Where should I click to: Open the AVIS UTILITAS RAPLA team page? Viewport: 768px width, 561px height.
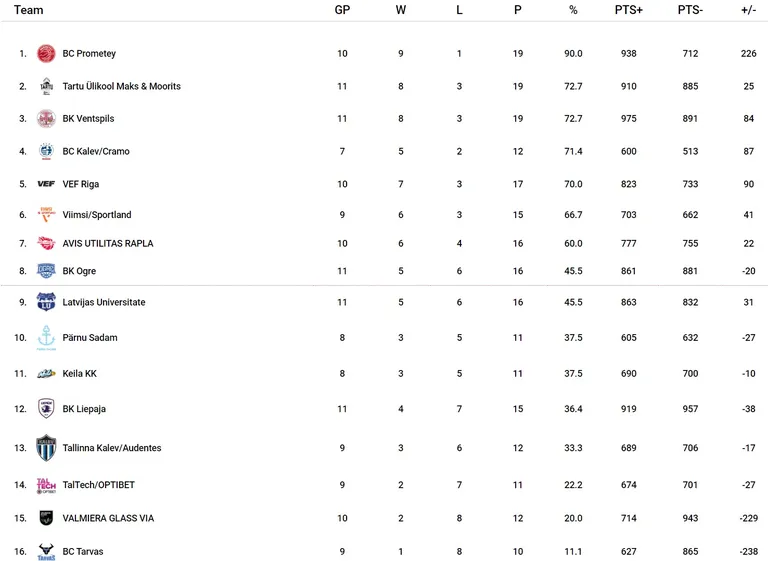pyautogui.click(x=108, y=244)
